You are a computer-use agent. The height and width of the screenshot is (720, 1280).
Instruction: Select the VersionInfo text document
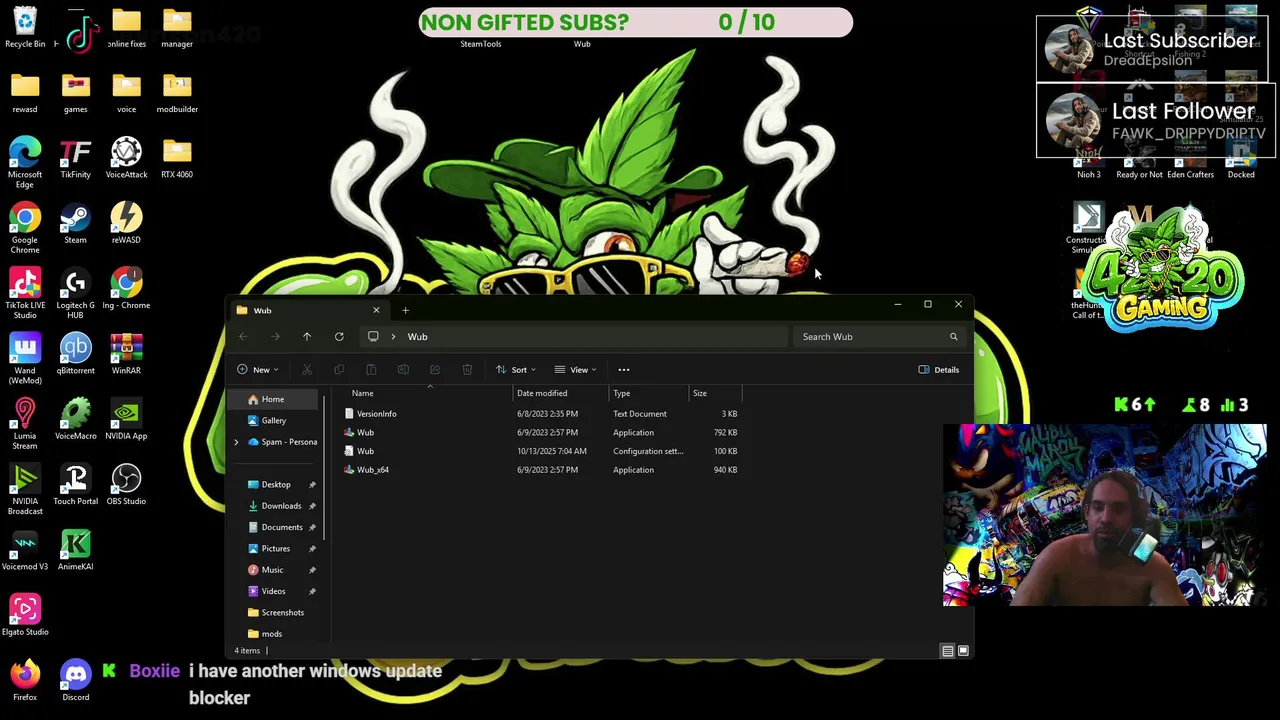[x=541, y=414]
